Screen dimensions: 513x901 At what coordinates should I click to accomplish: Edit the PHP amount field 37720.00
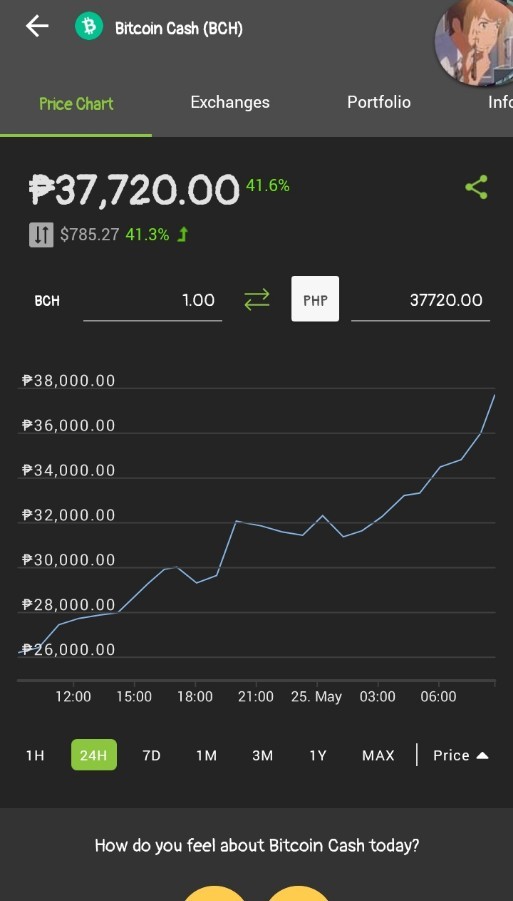pyautogui.click(x=421, y=301)
